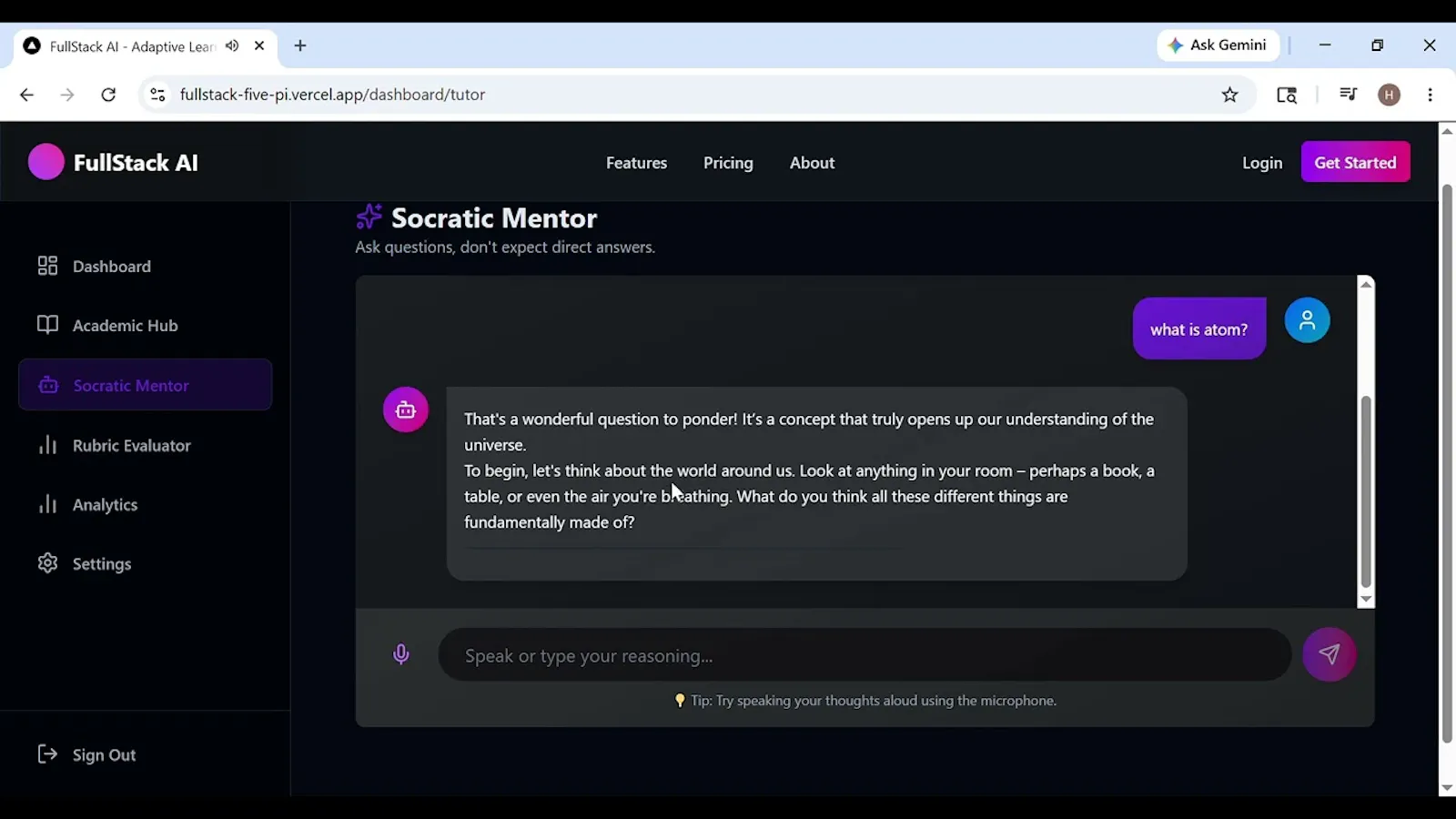Bookmark this page with the star icon
Image resolution: width=1456 pixels, height=819 pixels.
click(x=1230, y=95)
